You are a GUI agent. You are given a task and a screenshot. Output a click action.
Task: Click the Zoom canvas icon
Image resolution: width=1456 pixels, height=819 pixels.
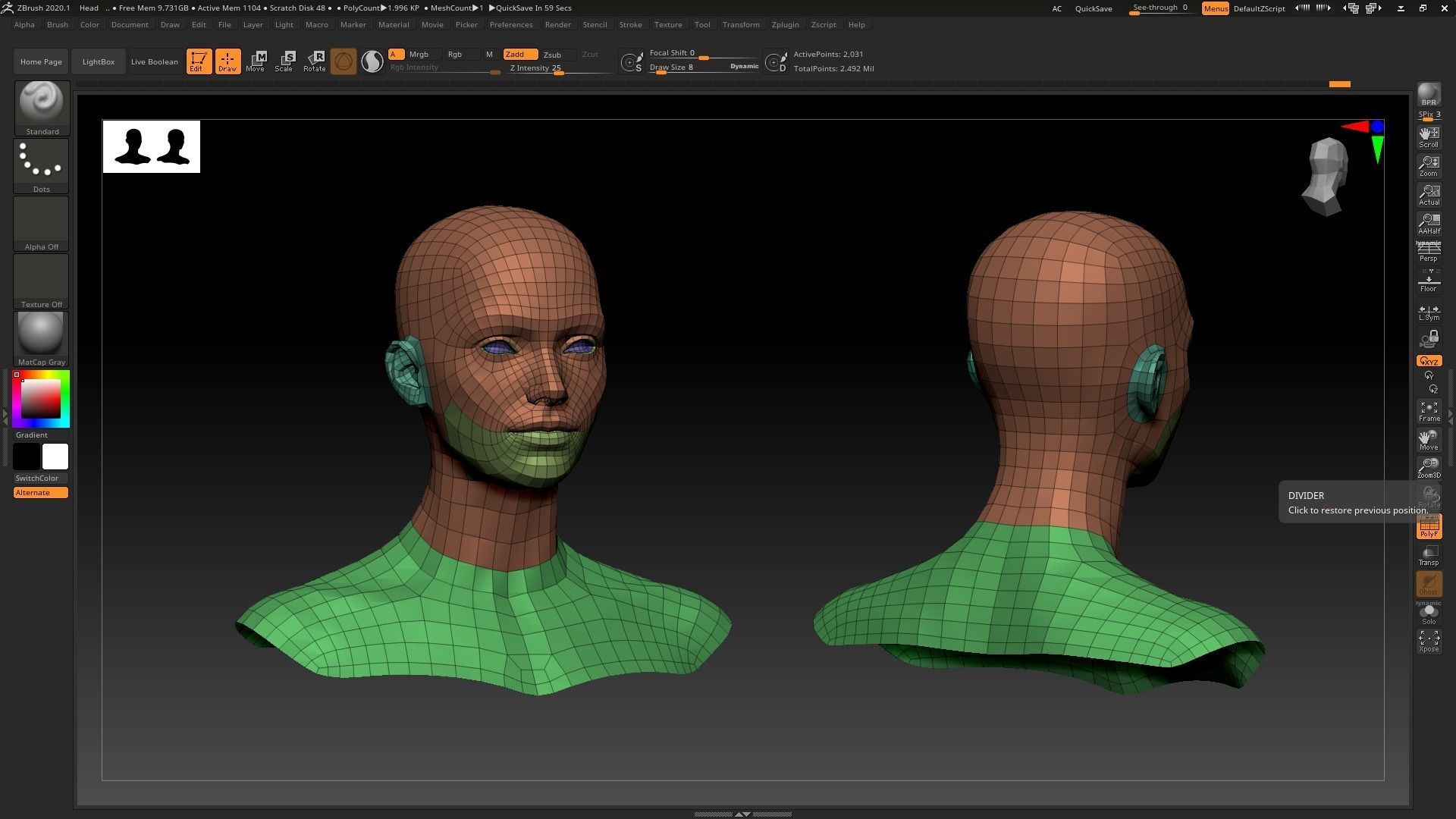[1429, 166]
